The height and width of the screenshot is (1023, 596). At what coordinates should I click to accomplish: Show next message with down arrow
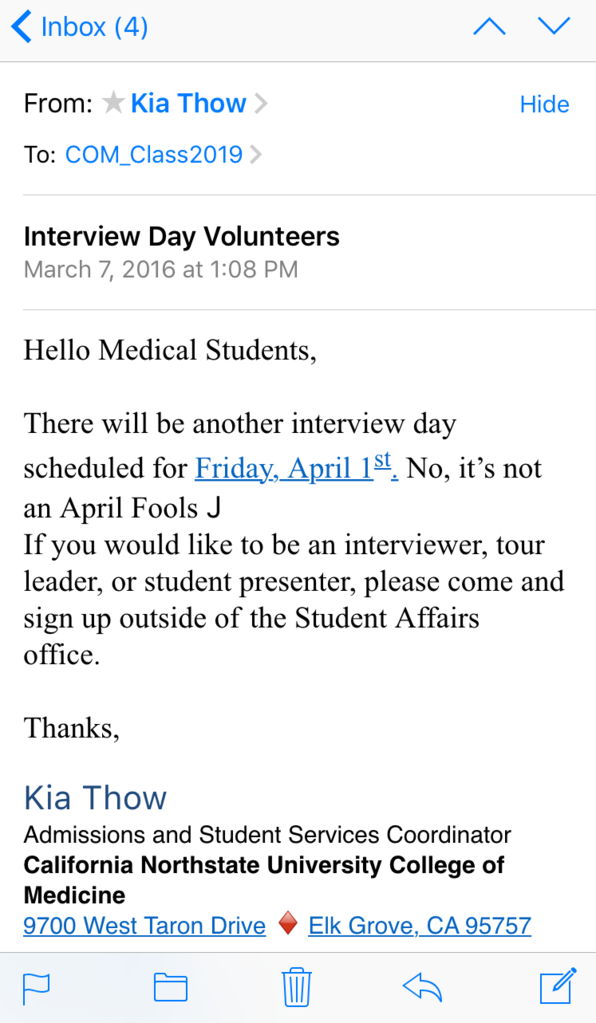click(554, 27)
